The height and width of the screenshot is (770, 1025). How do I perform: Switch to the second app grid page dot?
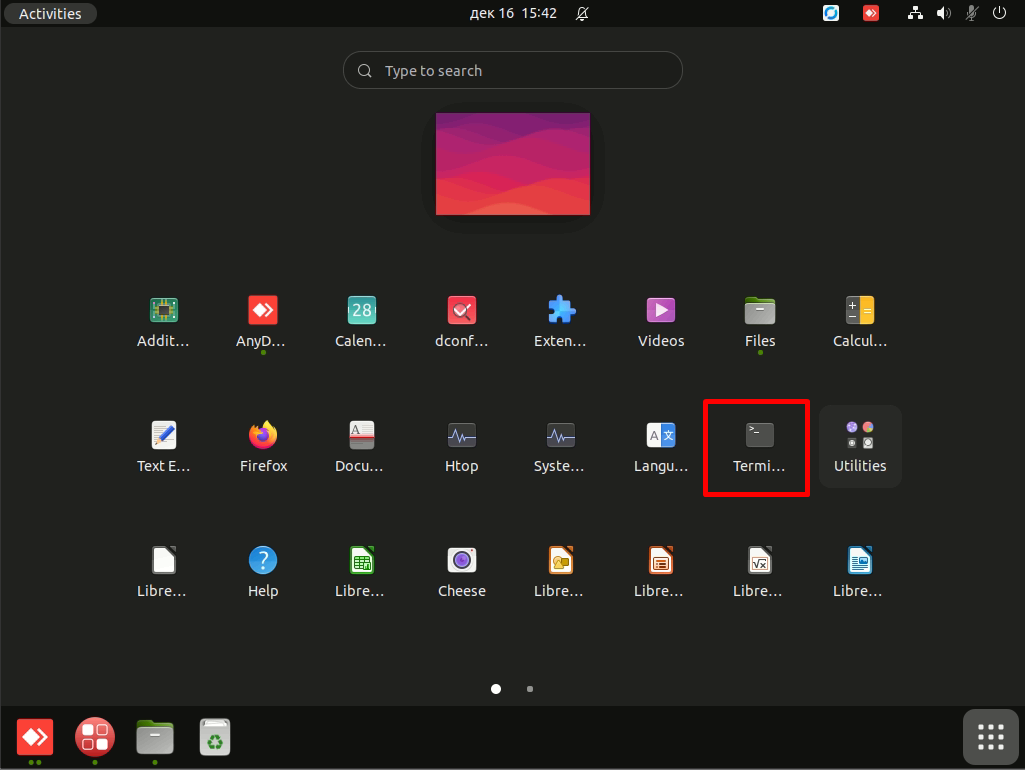530,689
